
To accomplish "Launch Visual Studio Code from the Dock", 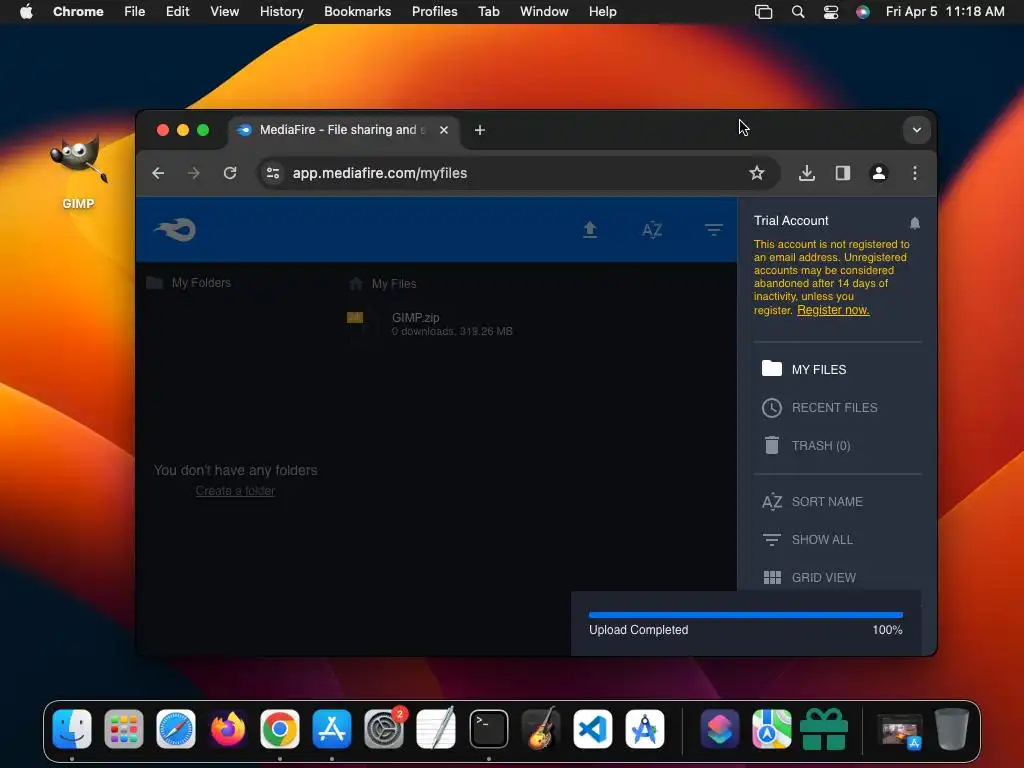I will coord(592,729).
